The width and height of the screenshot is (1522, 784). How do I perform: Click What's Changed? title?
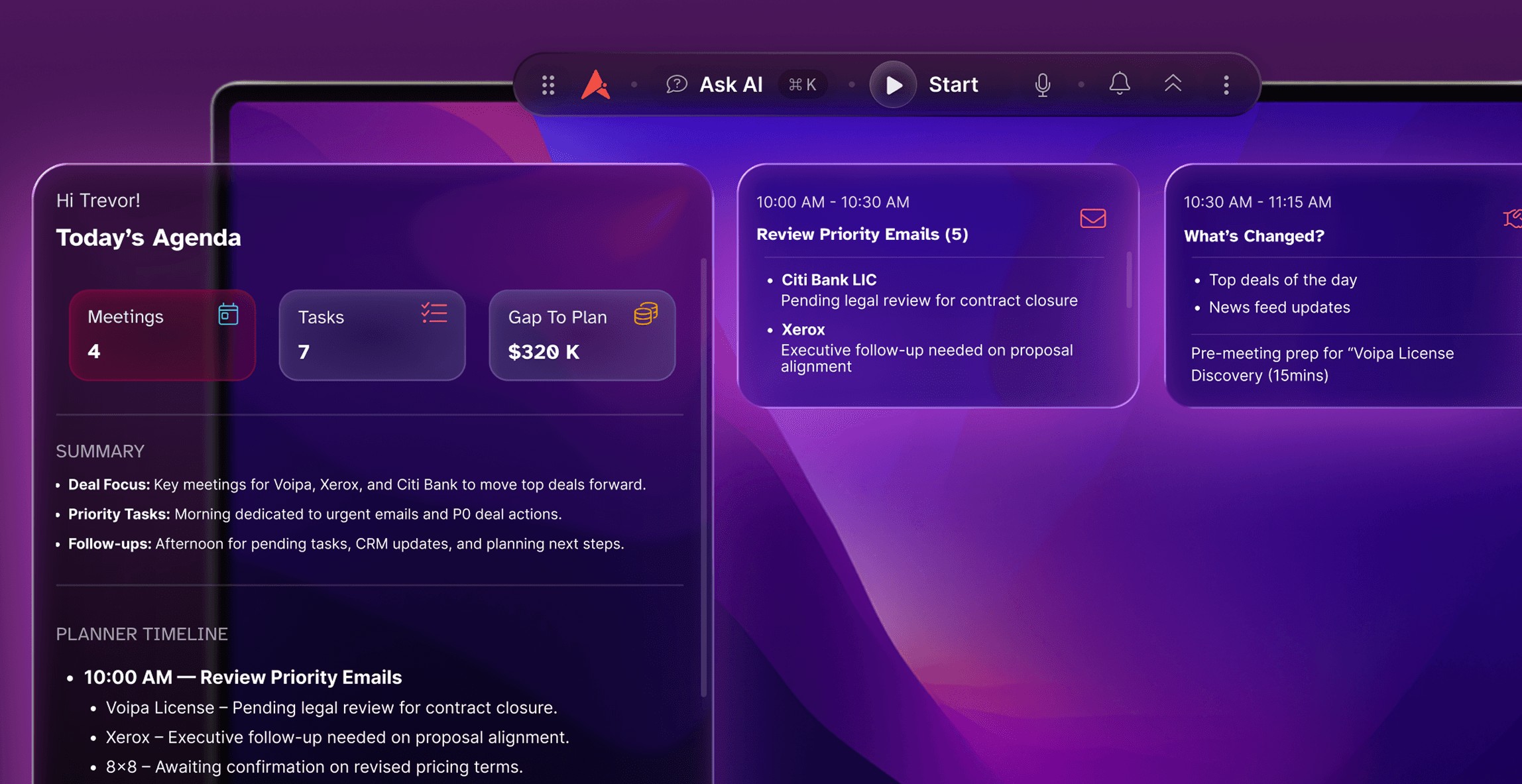click(x=1254, y=236)
